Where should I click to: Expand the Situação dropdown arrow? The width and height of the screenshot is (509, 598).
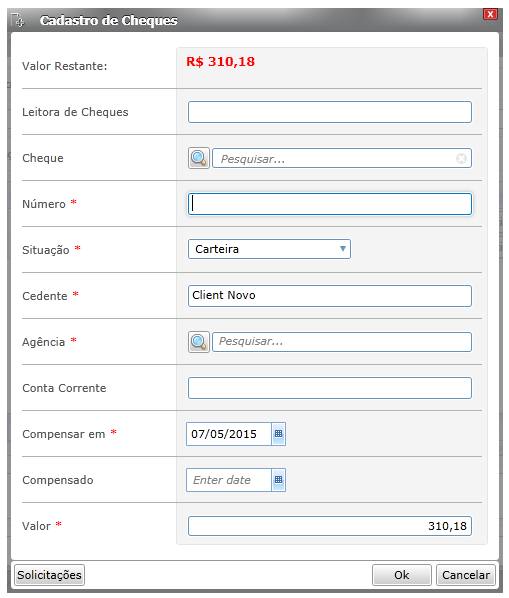[343, 249]
